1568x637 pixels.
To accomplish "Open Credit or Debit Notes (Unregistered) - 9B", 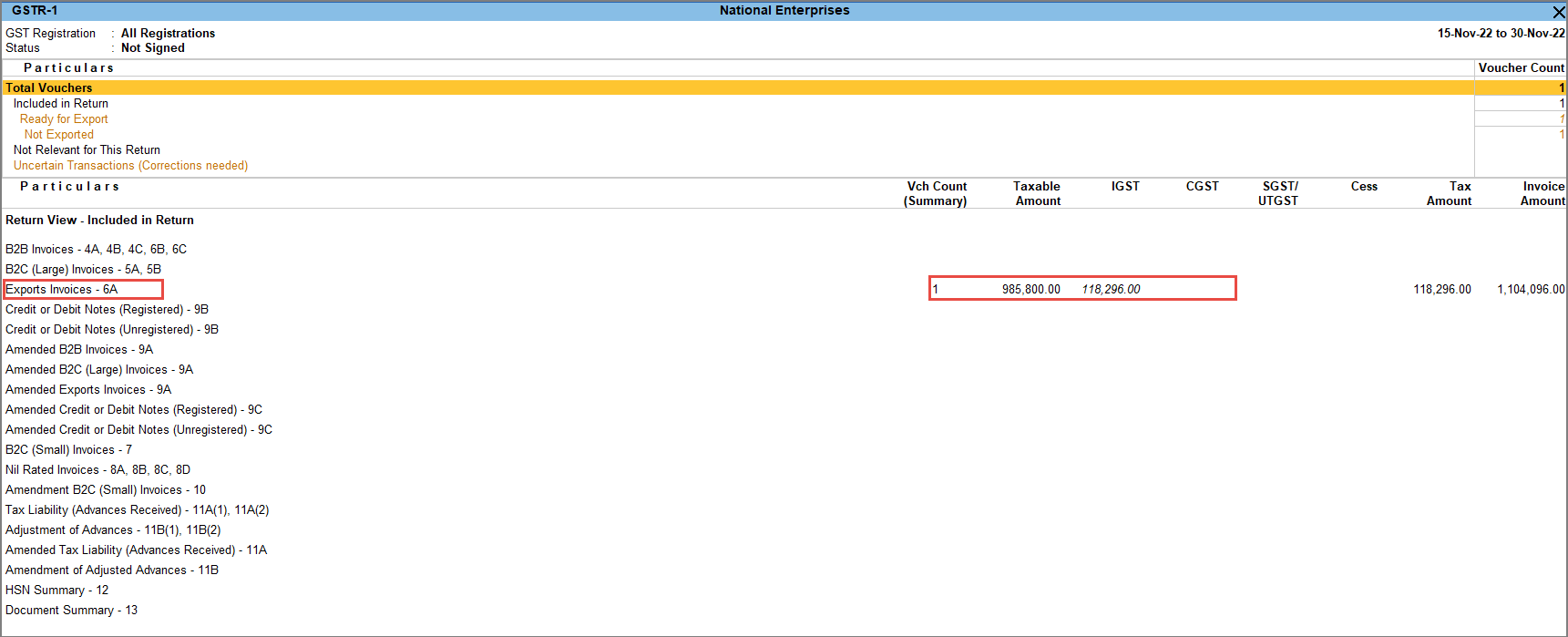I will pos(112,329).
